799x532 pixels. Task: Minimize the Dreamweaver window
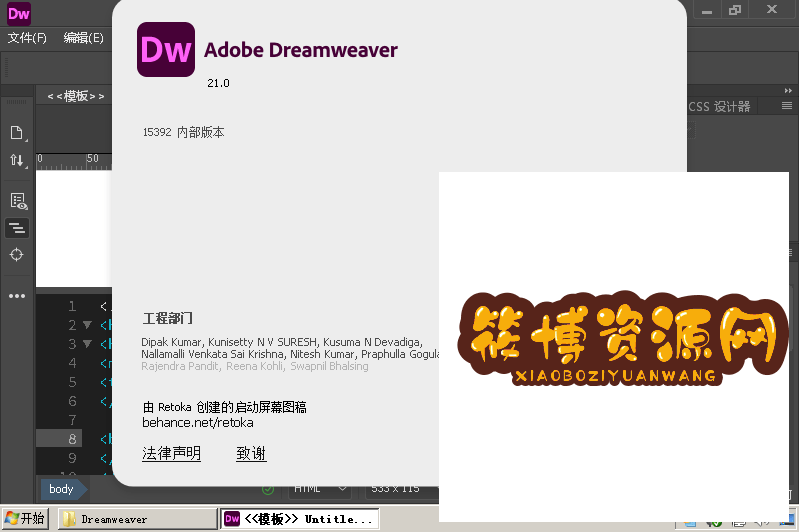[706, 10]
